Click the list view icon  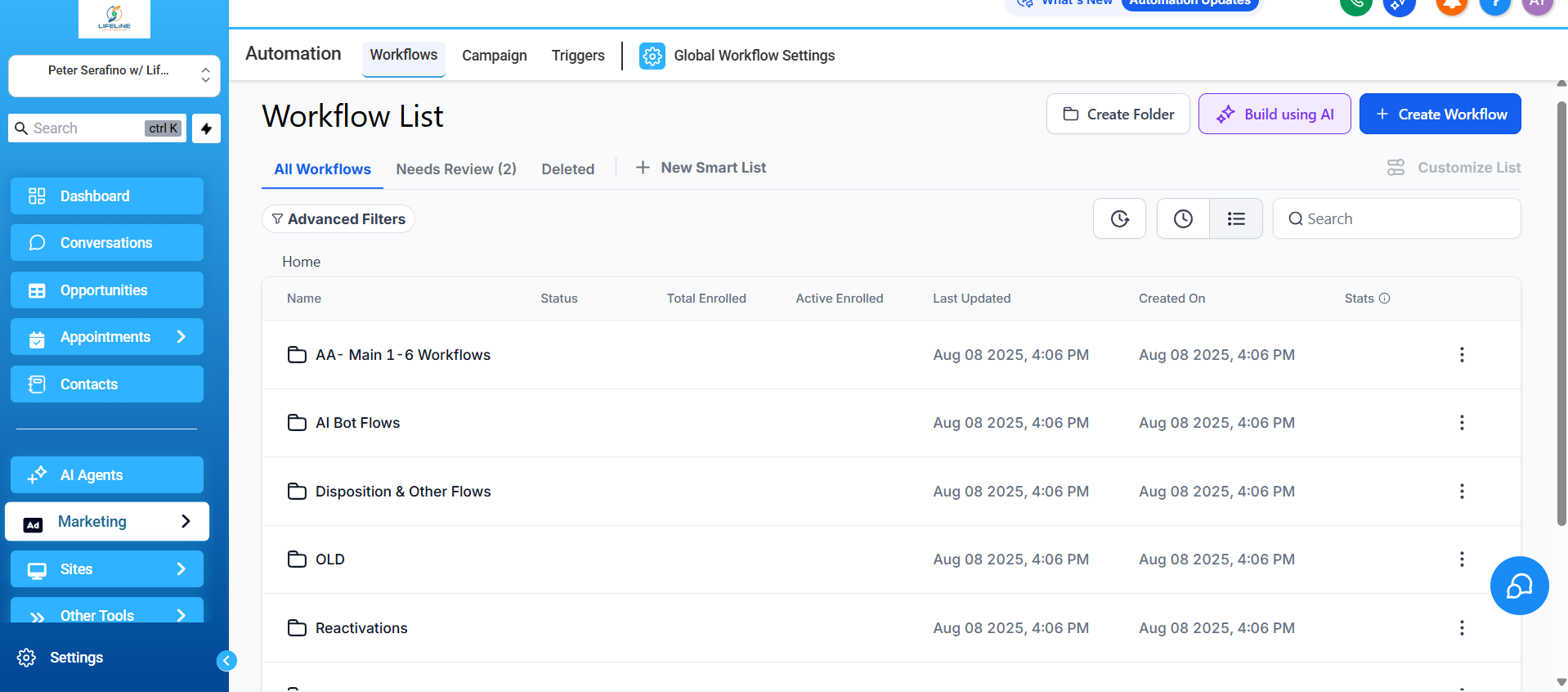coord(1235,218)
